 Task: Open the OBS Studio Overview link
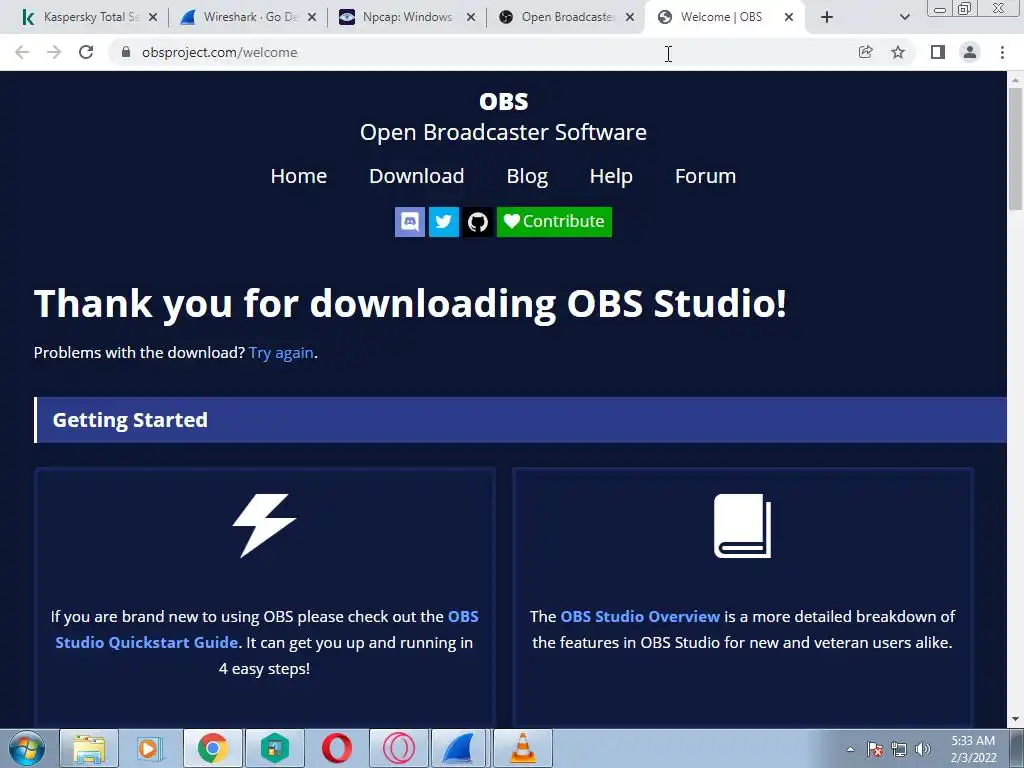pos(640,616)
